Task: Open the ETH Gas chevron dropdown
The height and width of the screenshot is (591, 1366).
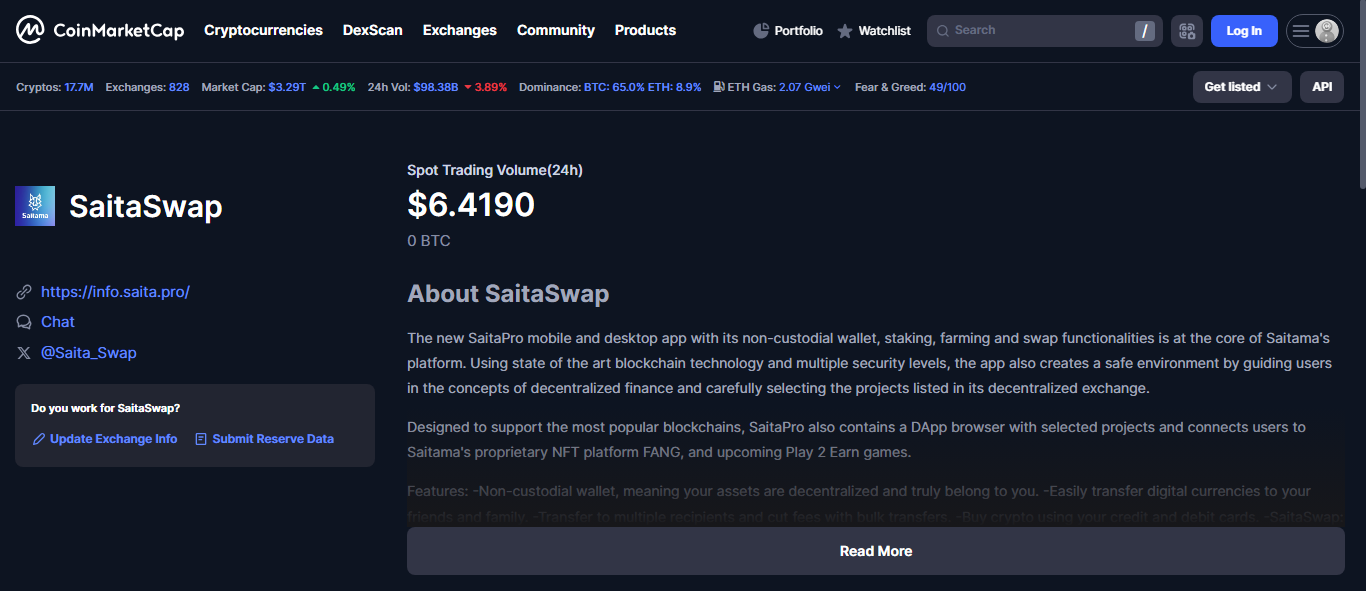Action: point(837,87)
